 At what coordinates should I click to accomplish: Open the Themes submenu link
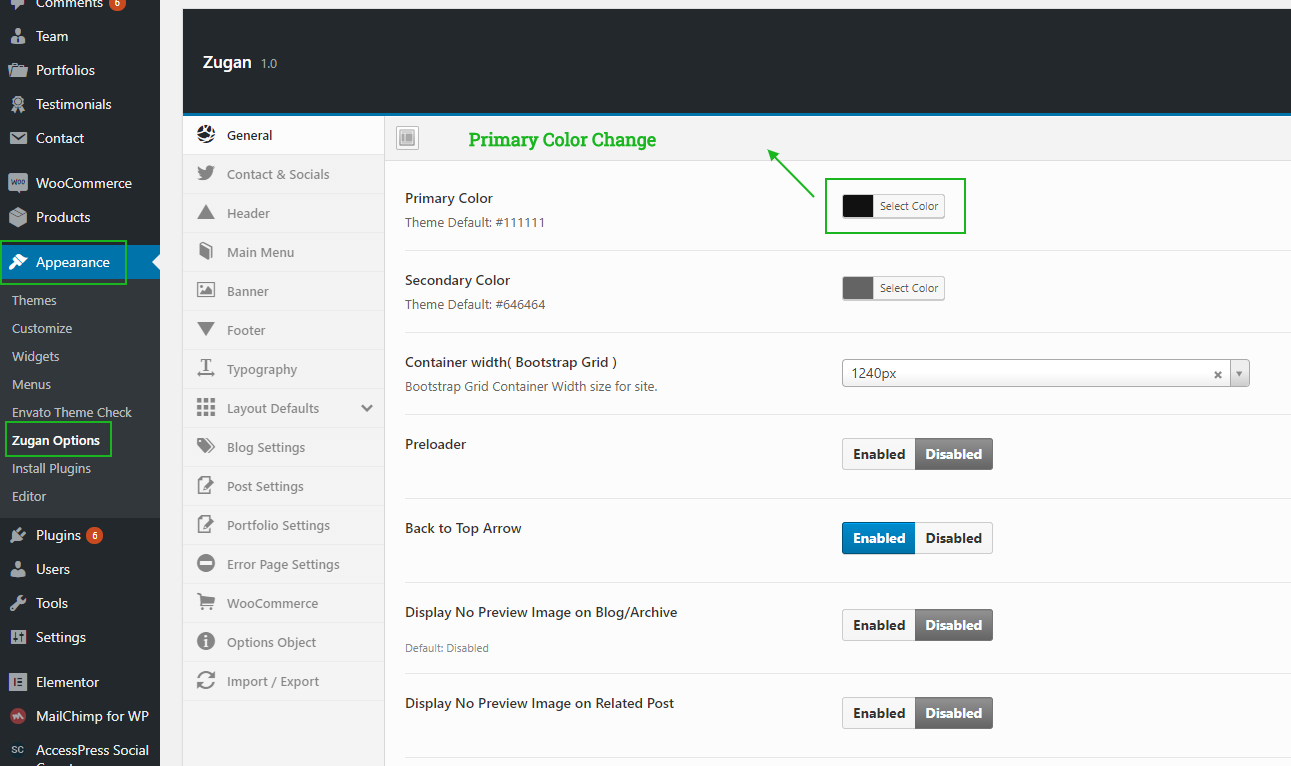coord(34,300)
